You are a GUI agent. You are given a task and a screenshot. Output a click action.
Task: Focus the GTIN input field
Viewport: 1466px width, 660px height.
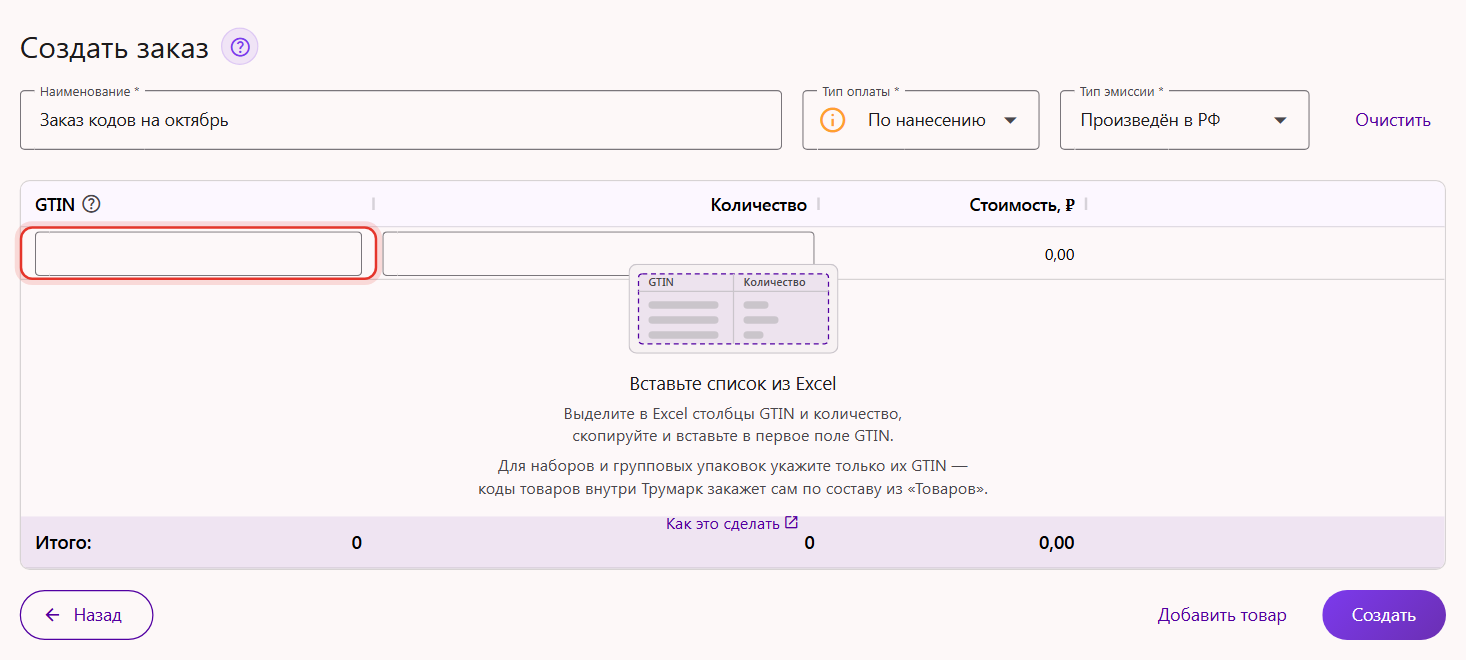coord(198,254)
